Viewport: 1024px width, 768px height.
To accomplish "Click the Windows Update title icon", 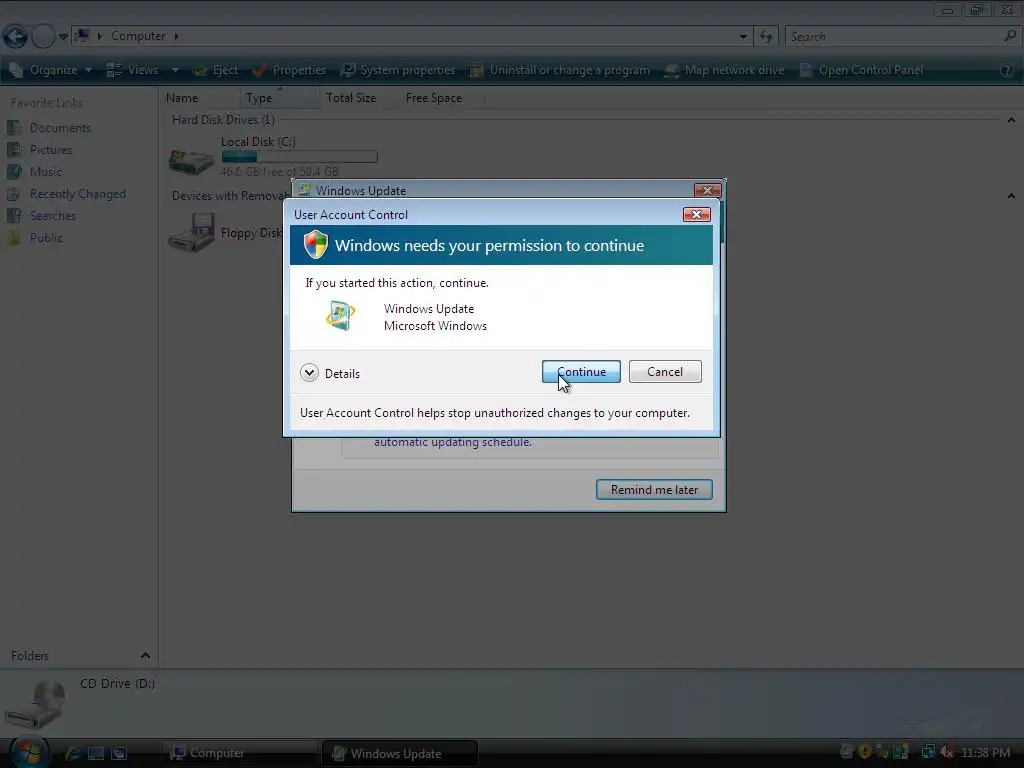I will [304, 190].
